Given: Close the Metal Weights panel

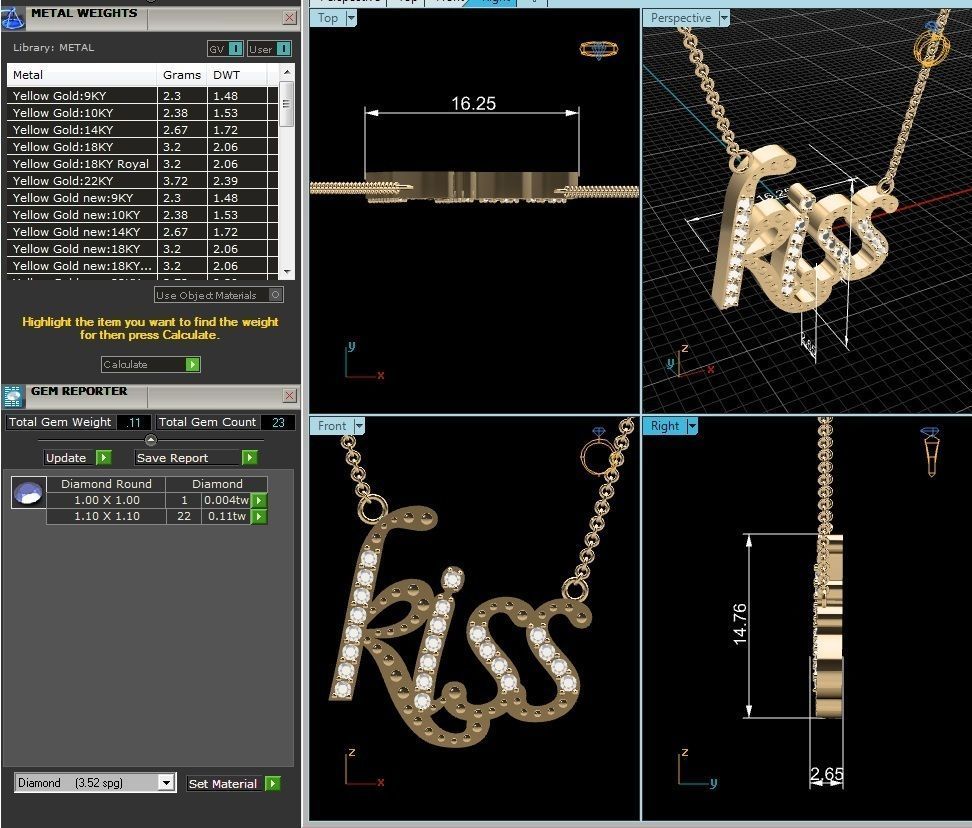Looking at the screenshot, I should point(289,18).
